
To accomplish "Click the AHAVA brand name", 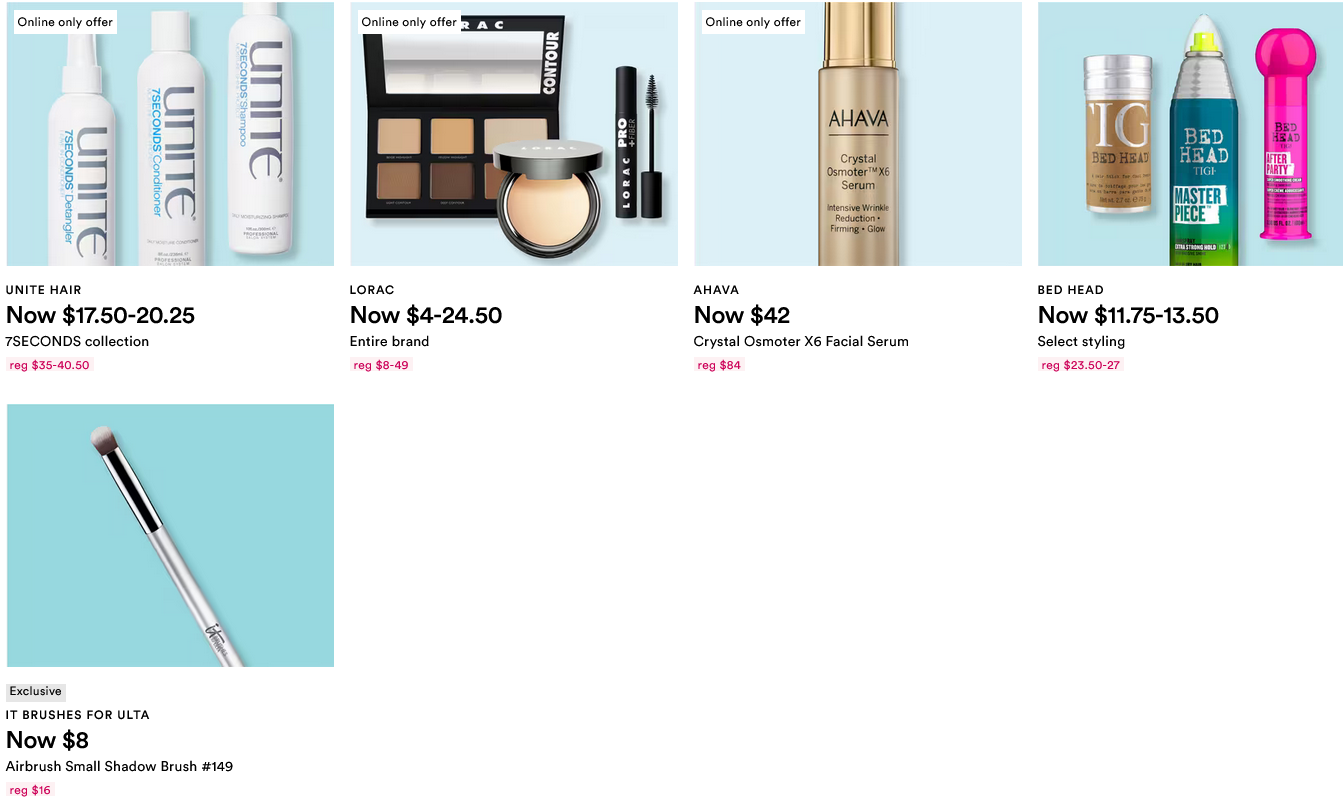I will pos(716,290).
